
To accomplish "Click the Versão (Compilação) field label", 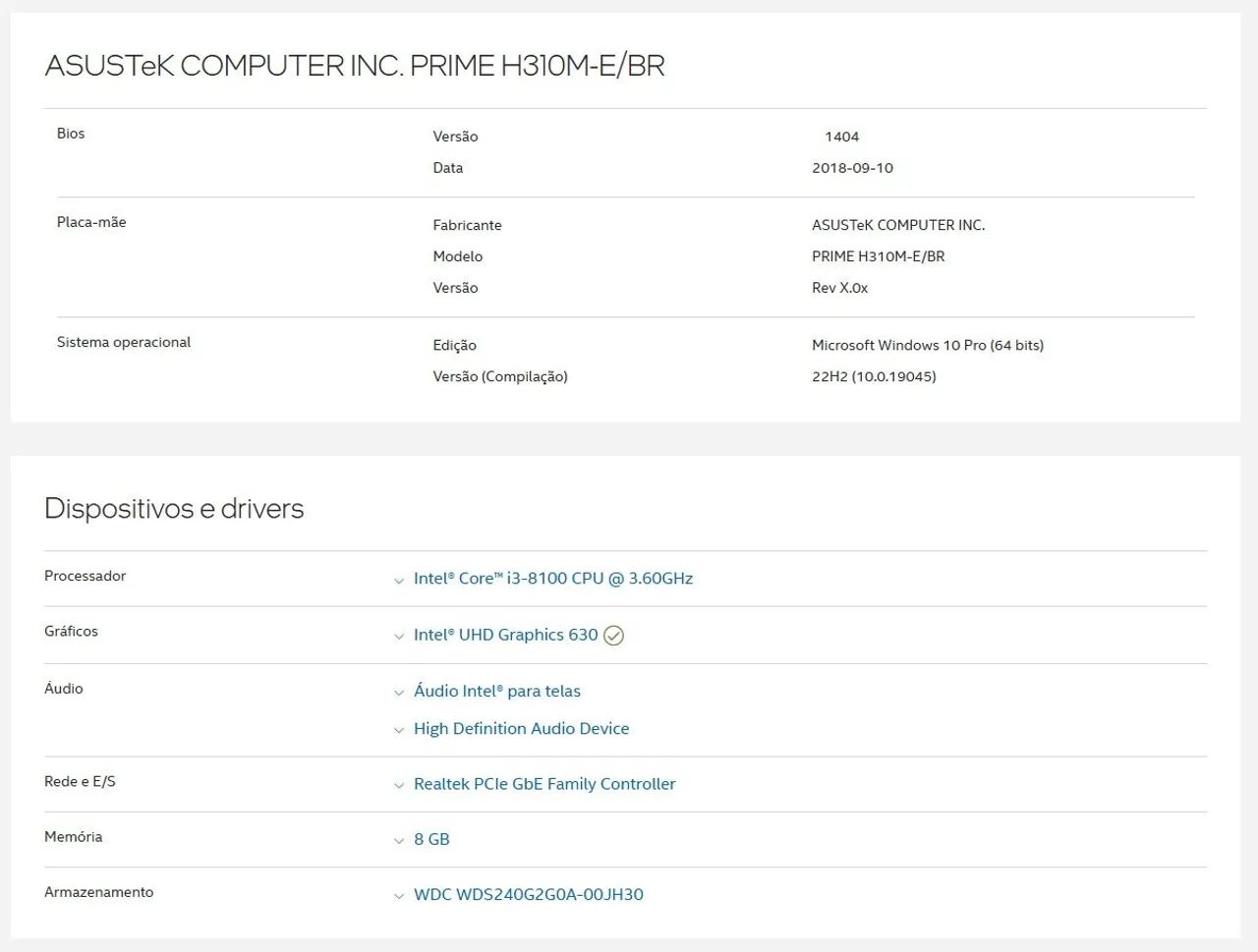I will tap(500, 376).
